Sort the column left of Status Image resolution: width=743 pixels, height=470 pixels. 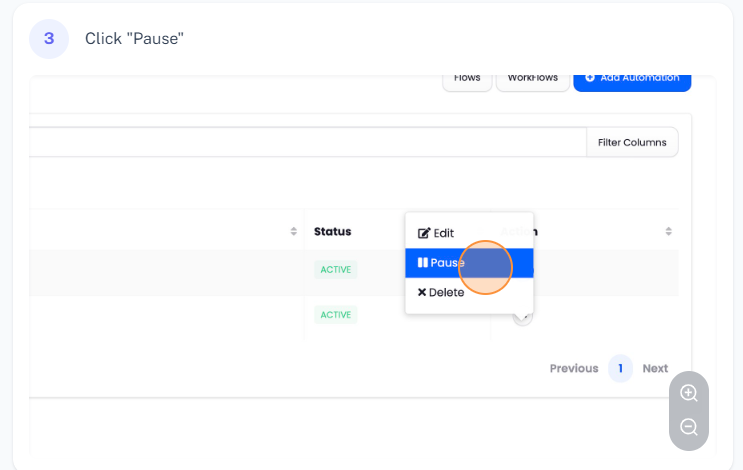pyautogui.click(x=293, y=231)
